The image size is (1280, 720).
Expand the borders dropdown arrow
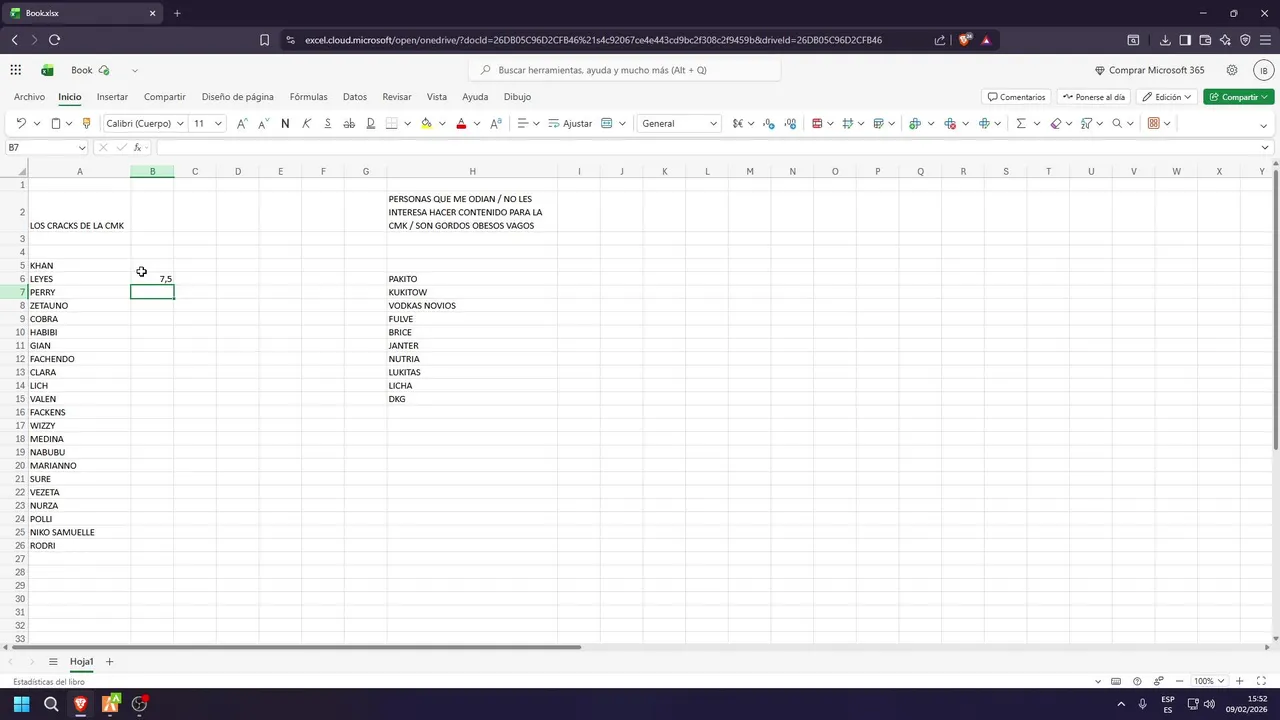(x=408, y=123)
